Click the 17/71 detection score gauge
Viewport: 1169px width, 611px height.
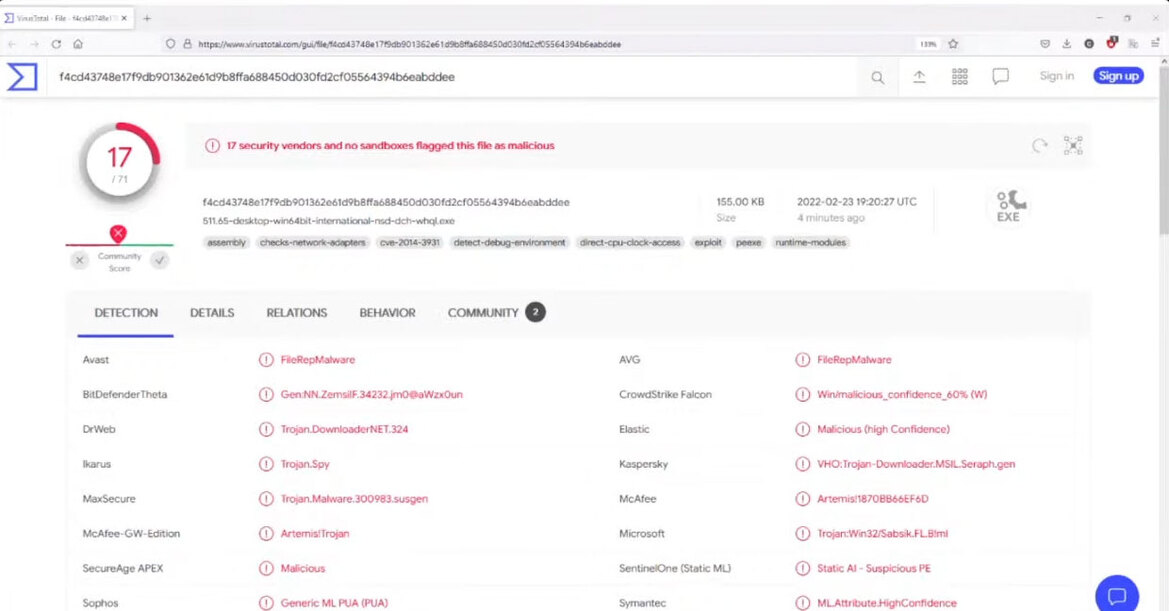tap(119, 163)
